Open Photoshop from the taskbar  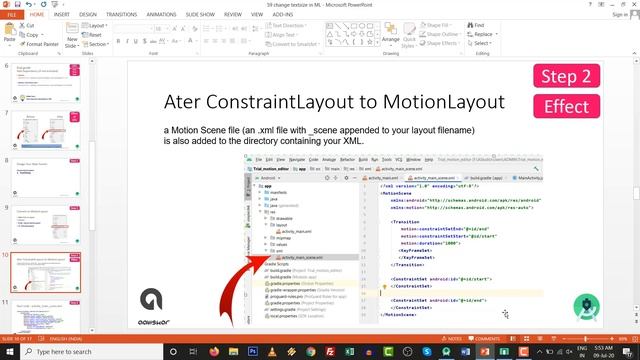tap(253, 352)
